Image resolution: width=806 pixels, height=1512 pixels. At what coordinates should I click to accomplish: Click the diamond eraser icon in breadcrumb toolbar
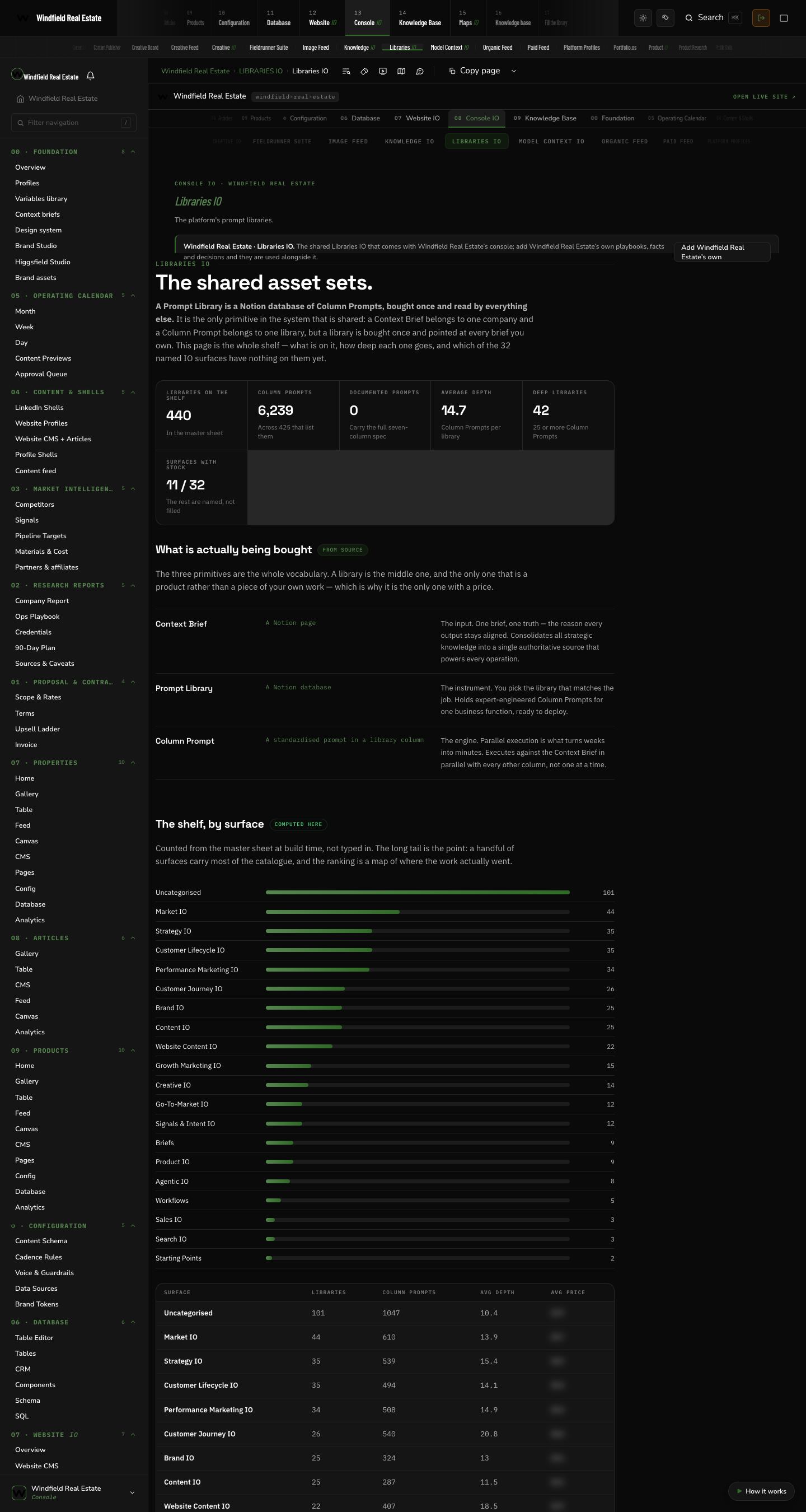364,71
